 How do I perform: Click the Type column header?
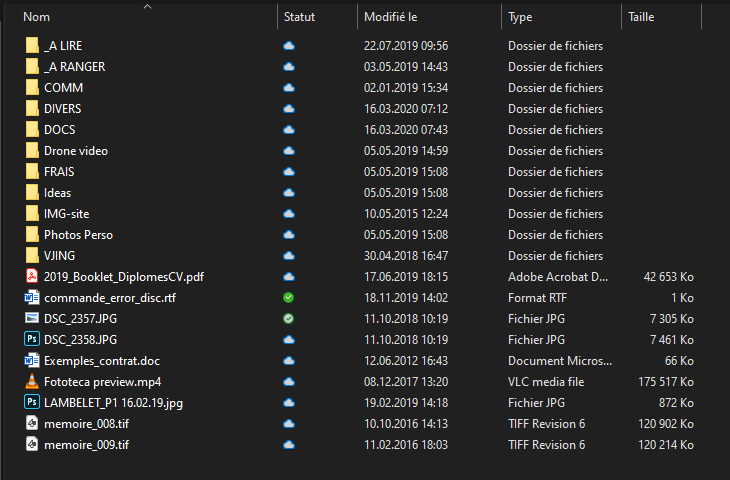tap(520, 17)
